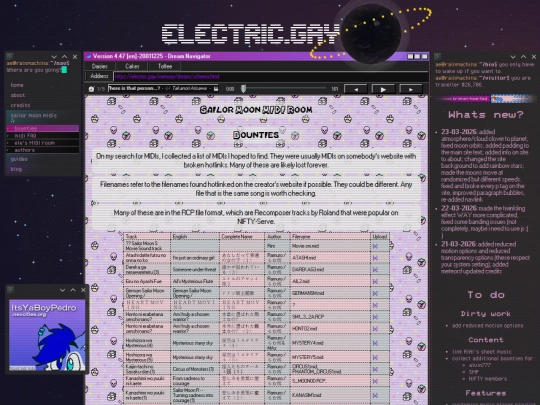Open the Cakes menu
This screenshot has width=540, height=405.
(x=132, y=66)
